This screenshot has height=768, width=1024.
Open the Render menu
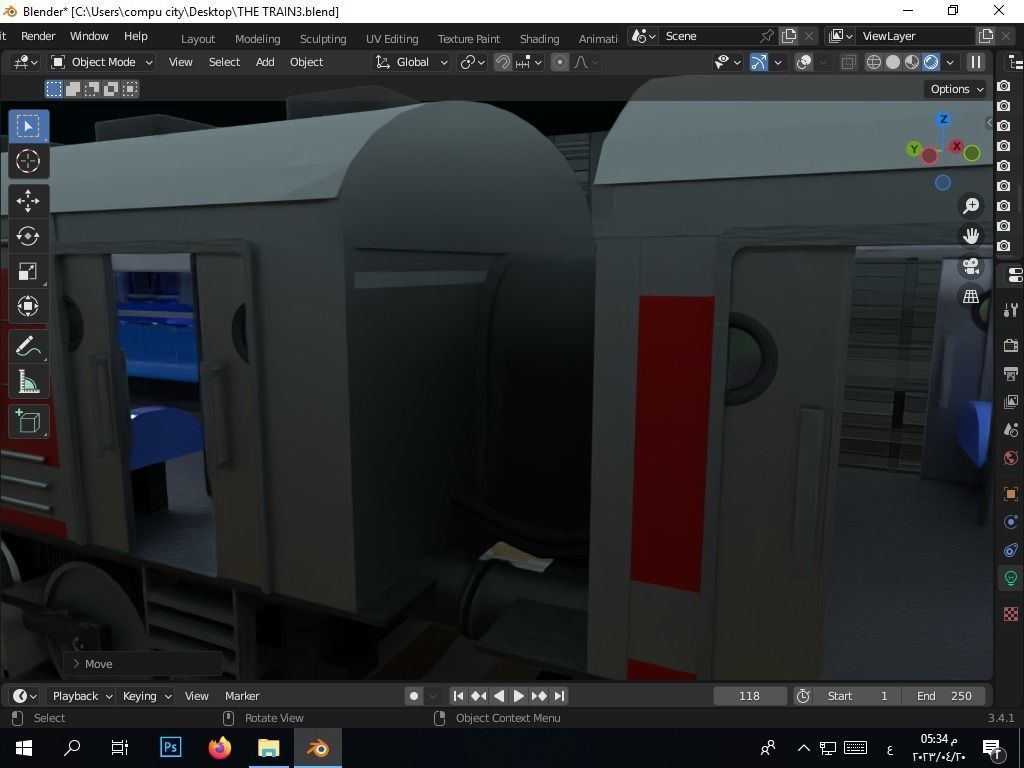(x=38, y=36)
